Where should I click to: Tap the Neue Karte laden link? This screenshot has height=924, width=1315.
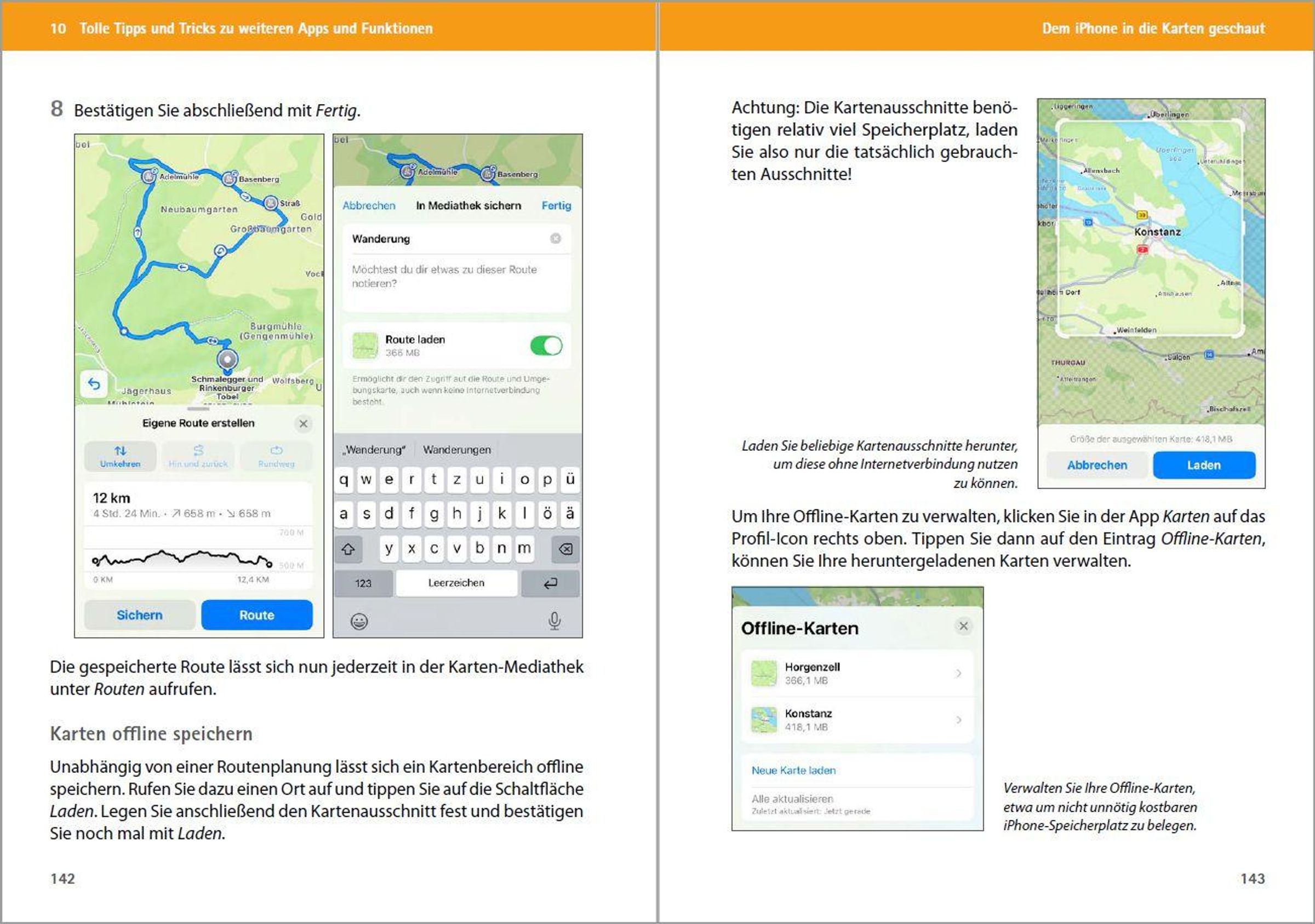[793, 771]
